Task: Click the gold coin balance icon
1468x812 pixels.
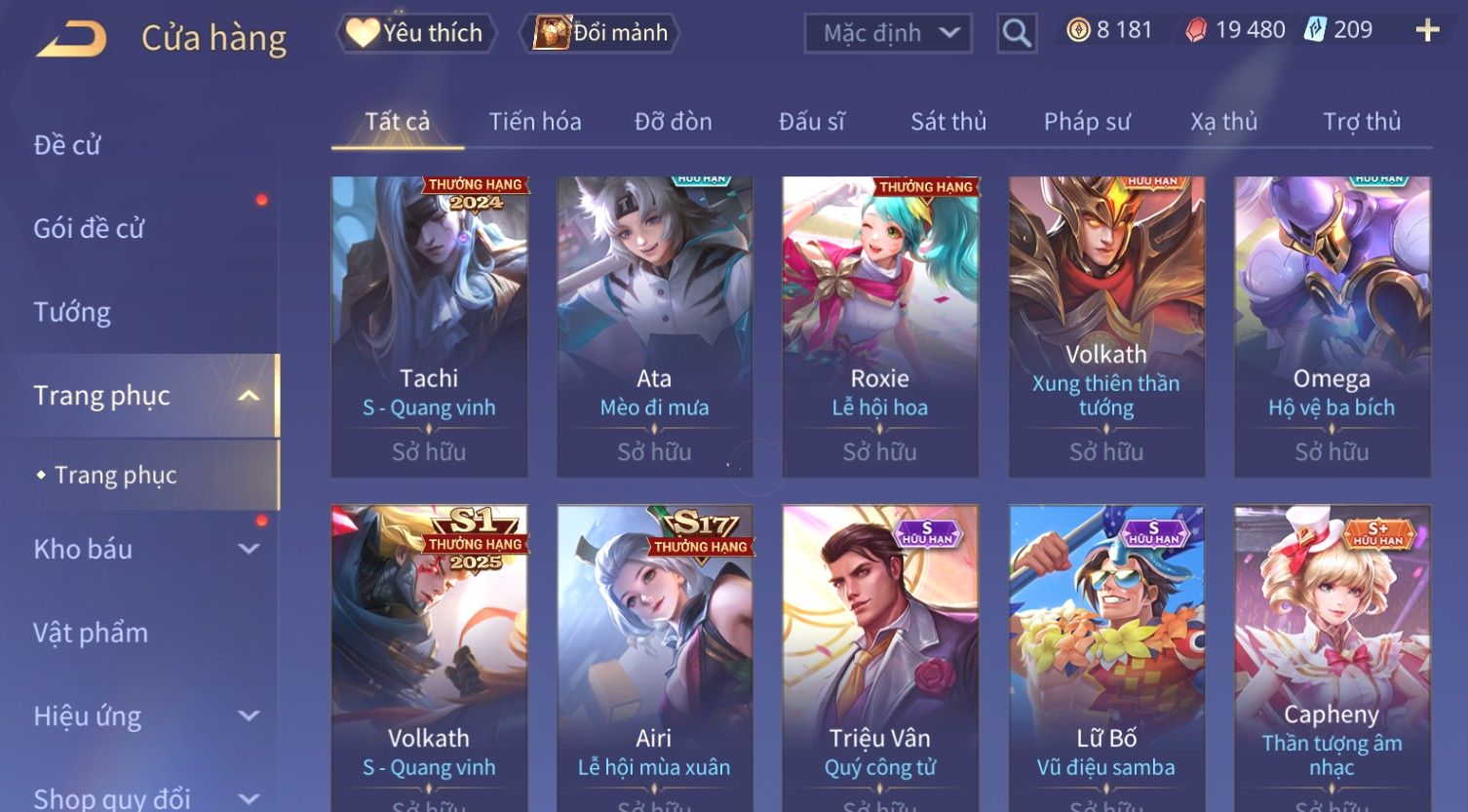Action: click(x=1078, y=31)
